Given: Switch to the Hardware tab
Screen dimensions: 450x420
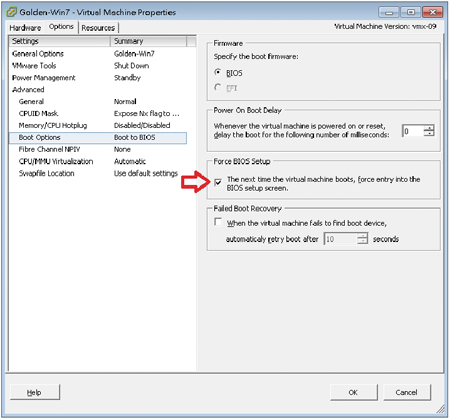Looking at the screenshot, I should pyautogui.click(x=25, y=28).
